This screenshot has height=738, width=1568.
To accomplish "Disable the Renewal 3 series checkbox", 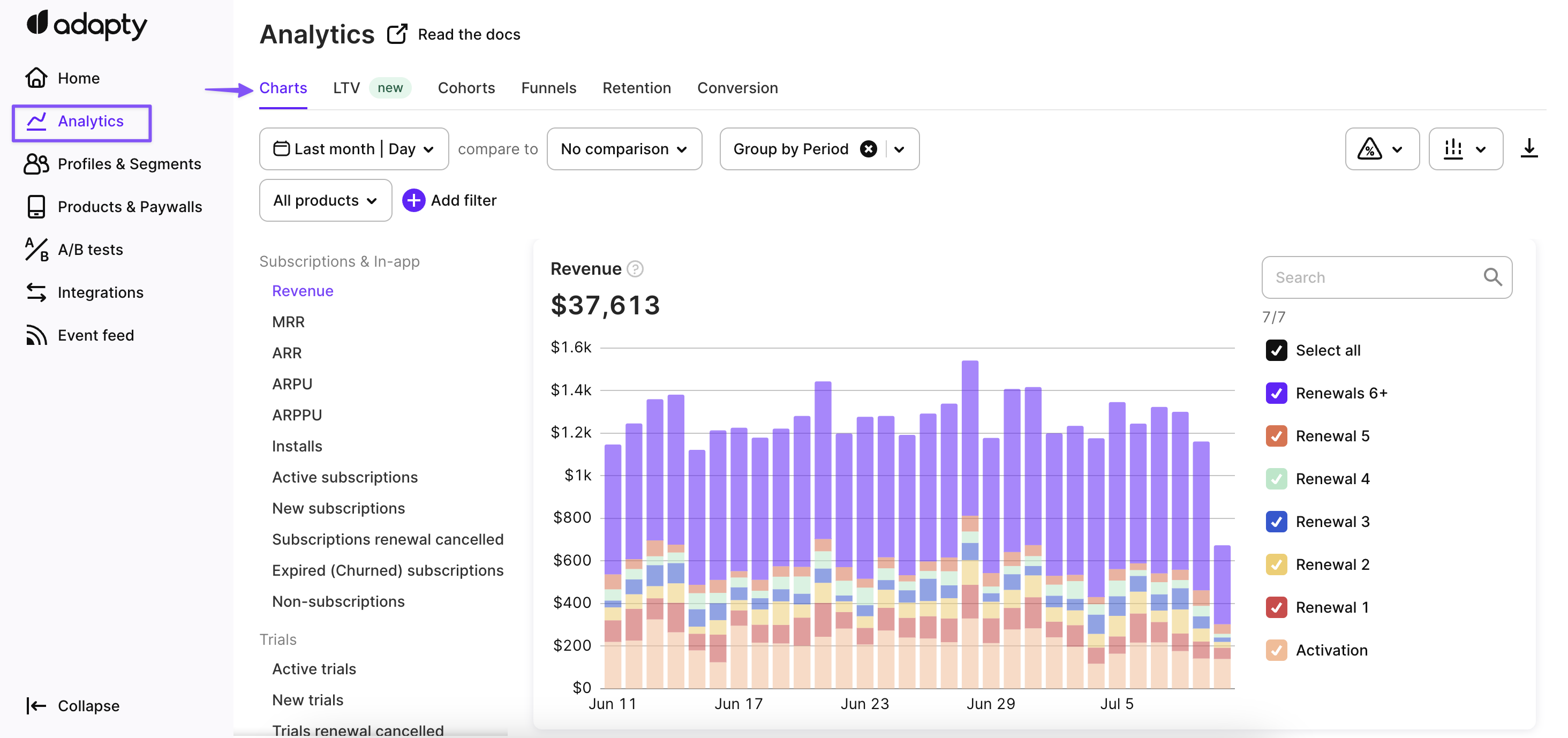I will click(x=1276, y=522).
